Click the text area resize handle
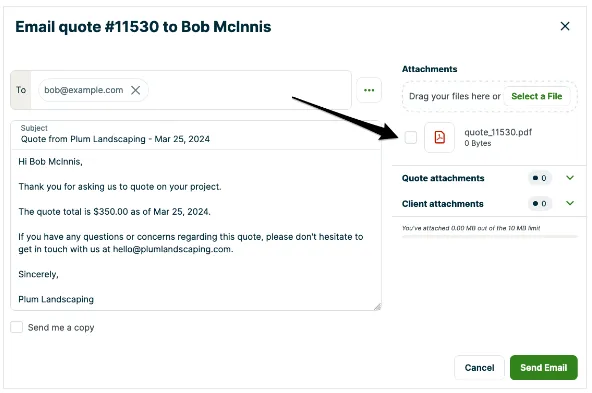 coord(377,307)
